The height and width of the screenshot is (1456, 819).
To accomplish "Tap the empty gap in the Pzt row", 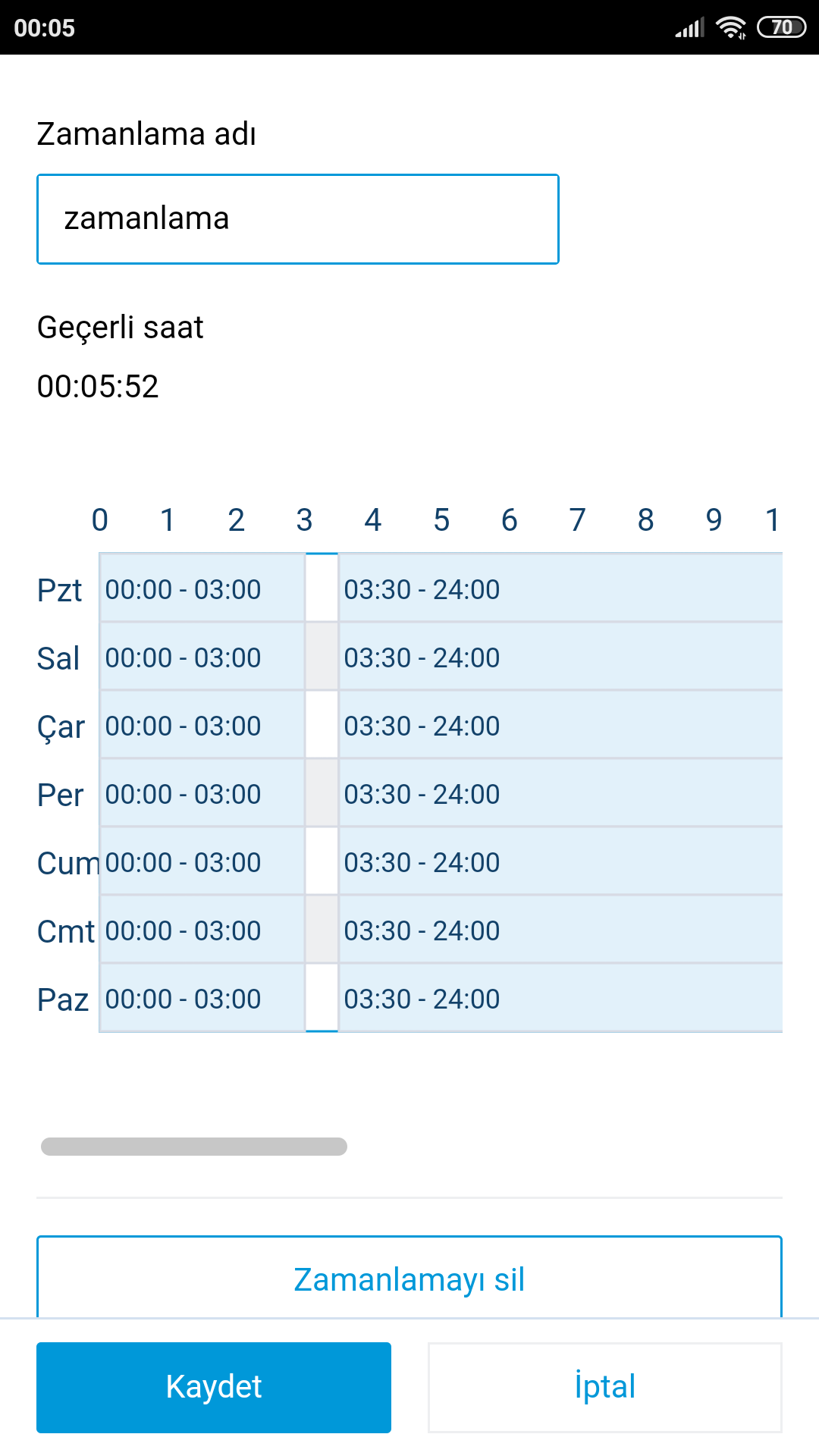I will pos(322,588).
